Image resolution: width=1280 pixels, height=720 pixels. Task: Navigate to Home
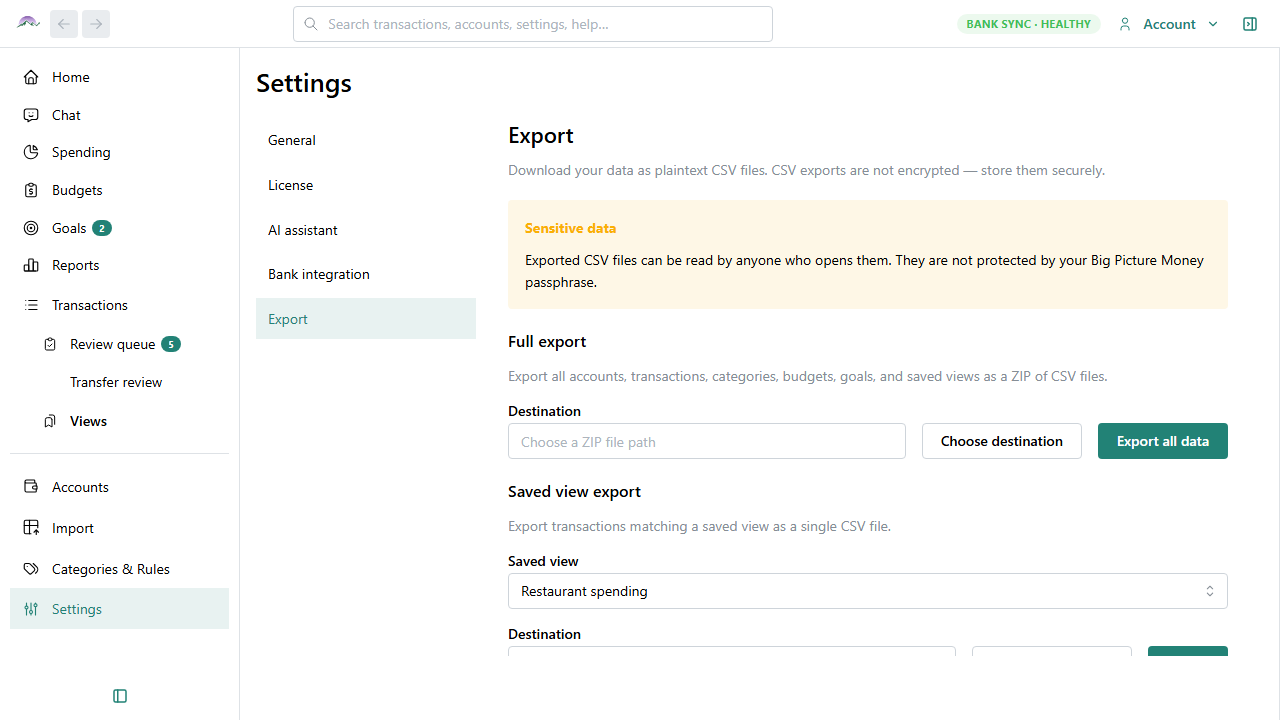119,77
